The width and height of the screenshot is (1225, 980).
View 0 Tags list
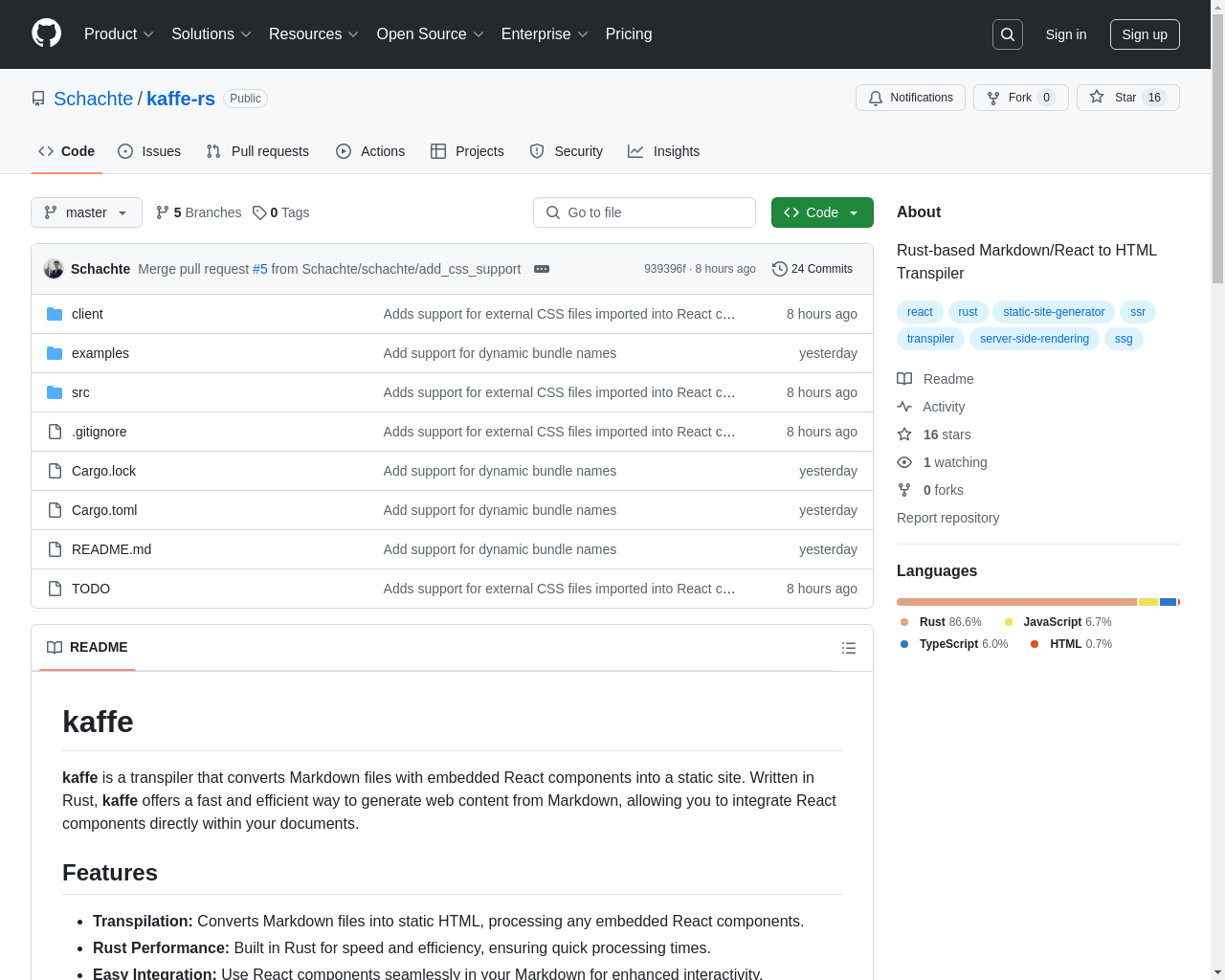pyautogui.click(x=281, y=212)
